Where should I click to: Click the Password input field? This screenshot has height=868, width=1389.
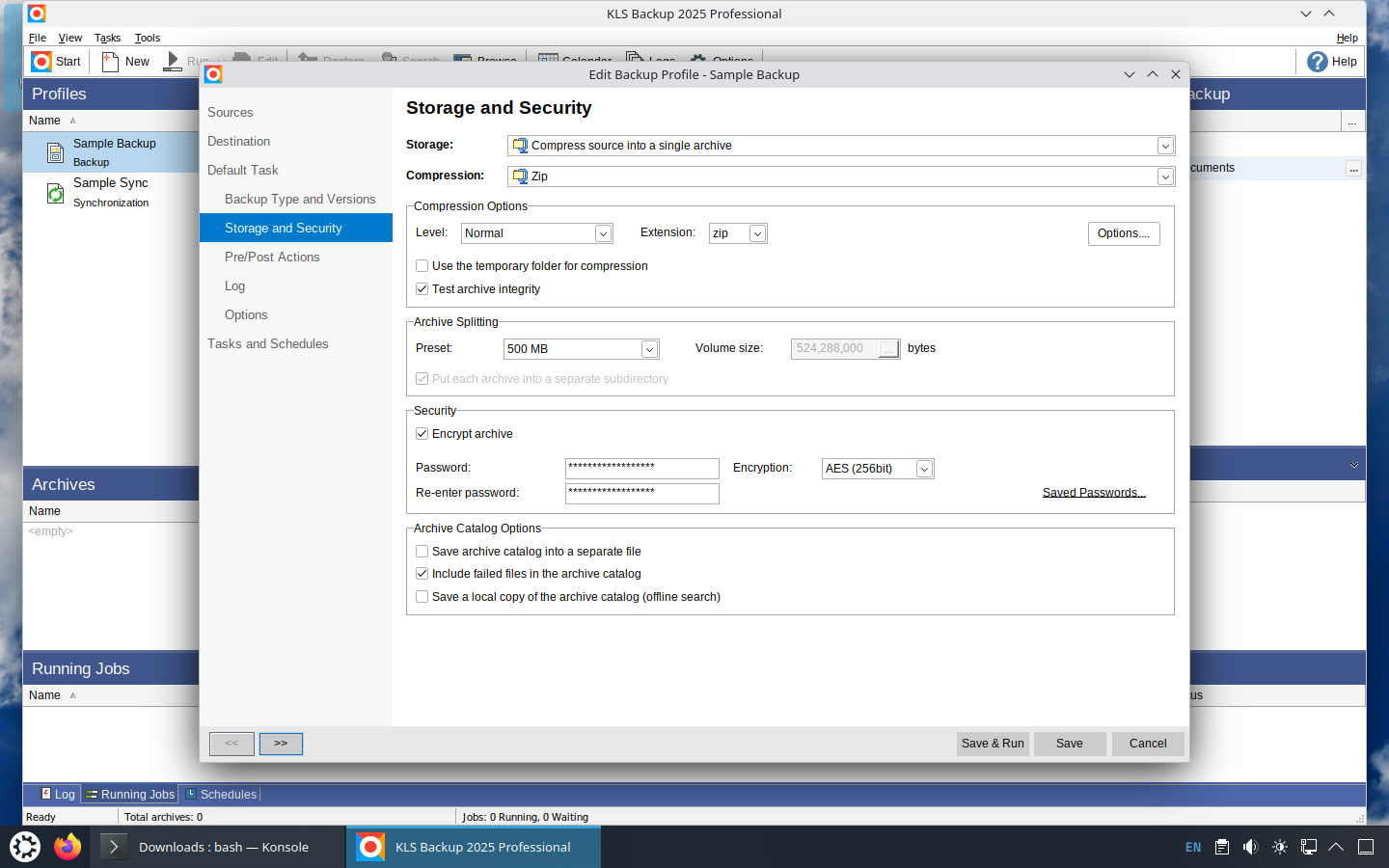642,469
